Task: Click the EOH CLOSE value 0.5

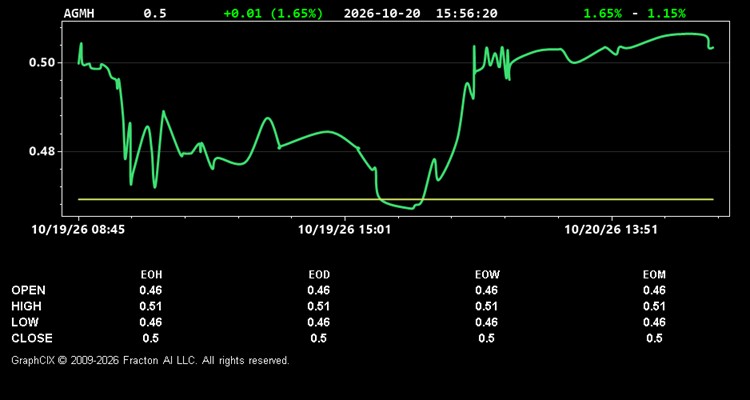Action: click(151, 338)
